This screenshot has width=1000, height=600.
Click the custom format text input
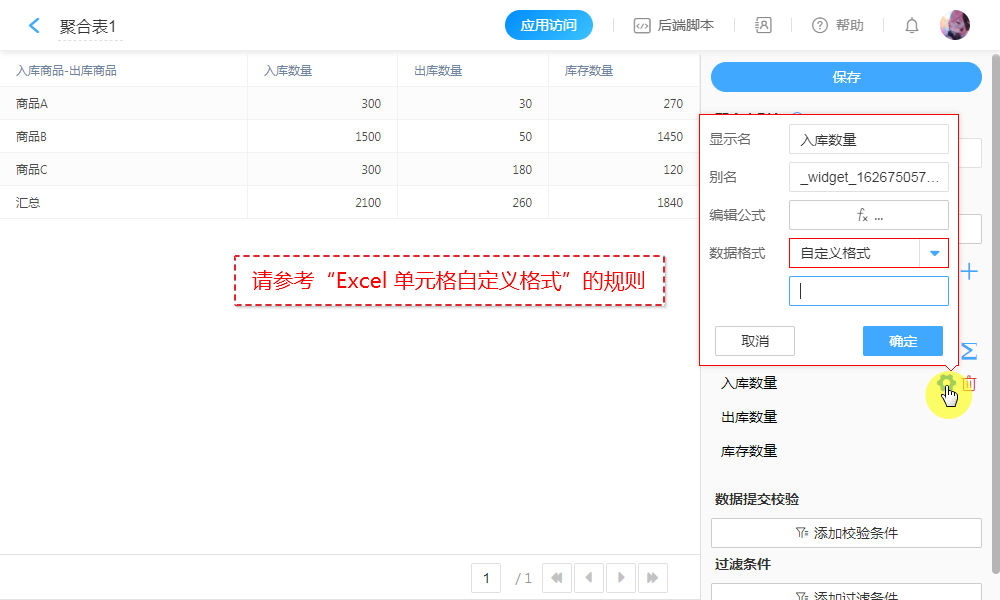click(x=868, y=291)
